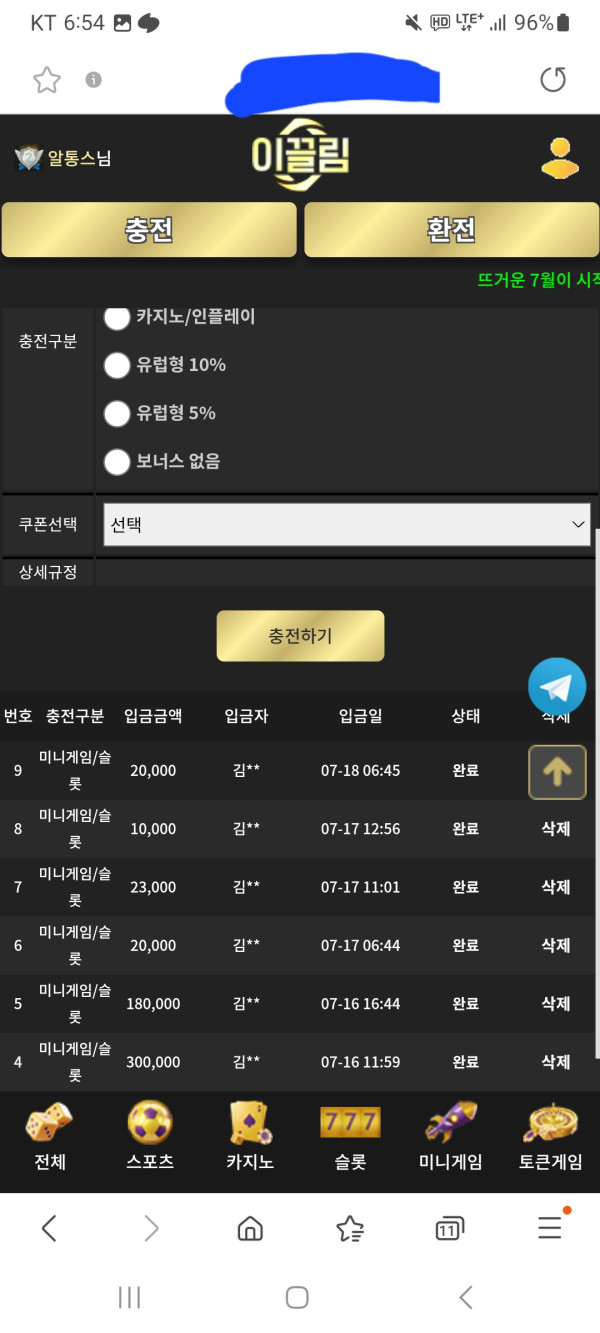This screenshot has height=1333, width=600.
Task: Open the browser tabs counter
Action: tap(450, 1229)
